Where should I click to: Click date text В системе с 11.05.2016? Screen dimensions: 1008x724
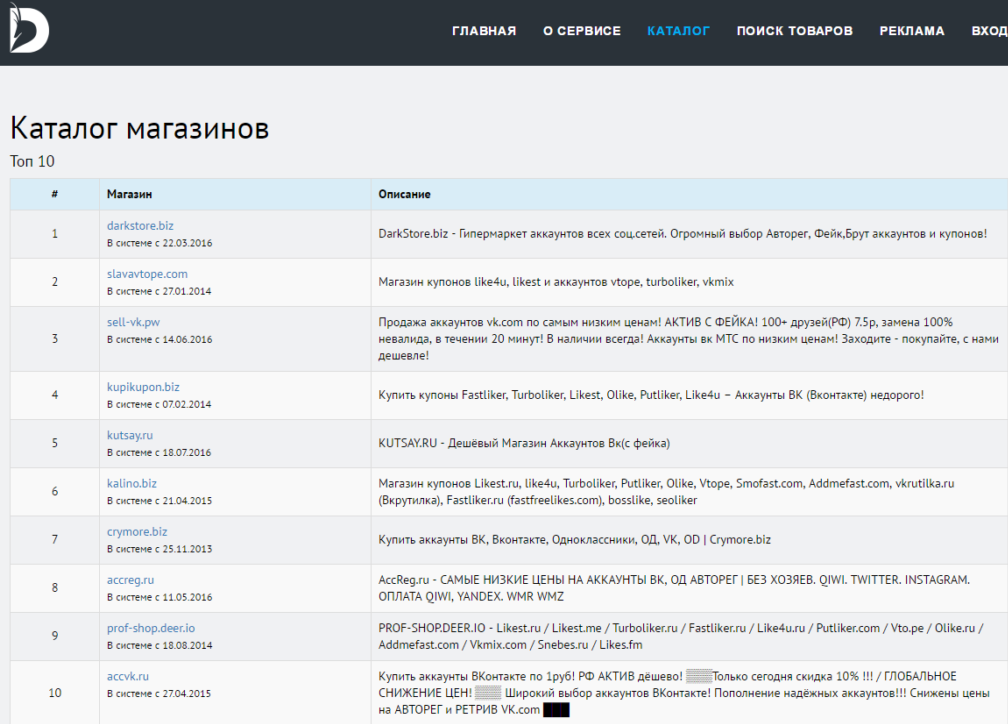click(159, 597)
